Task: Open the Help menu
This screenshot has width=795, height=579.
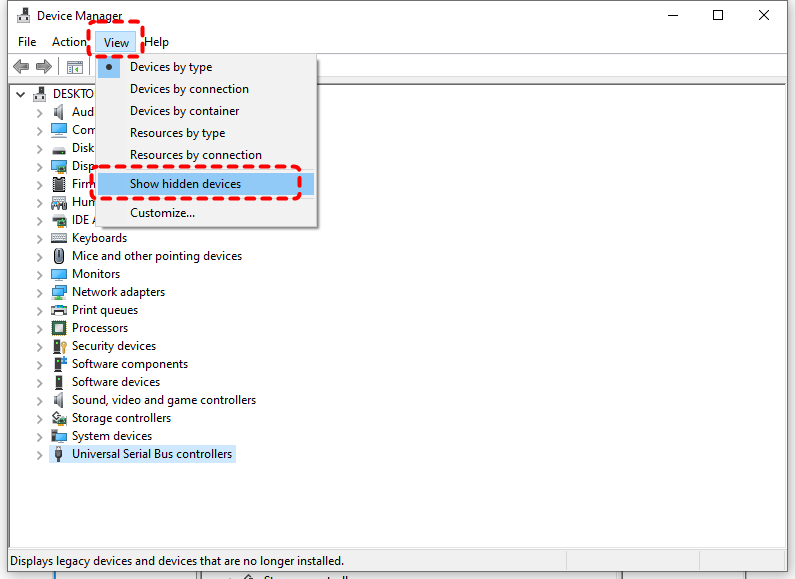Action: [x=157, y=42]
